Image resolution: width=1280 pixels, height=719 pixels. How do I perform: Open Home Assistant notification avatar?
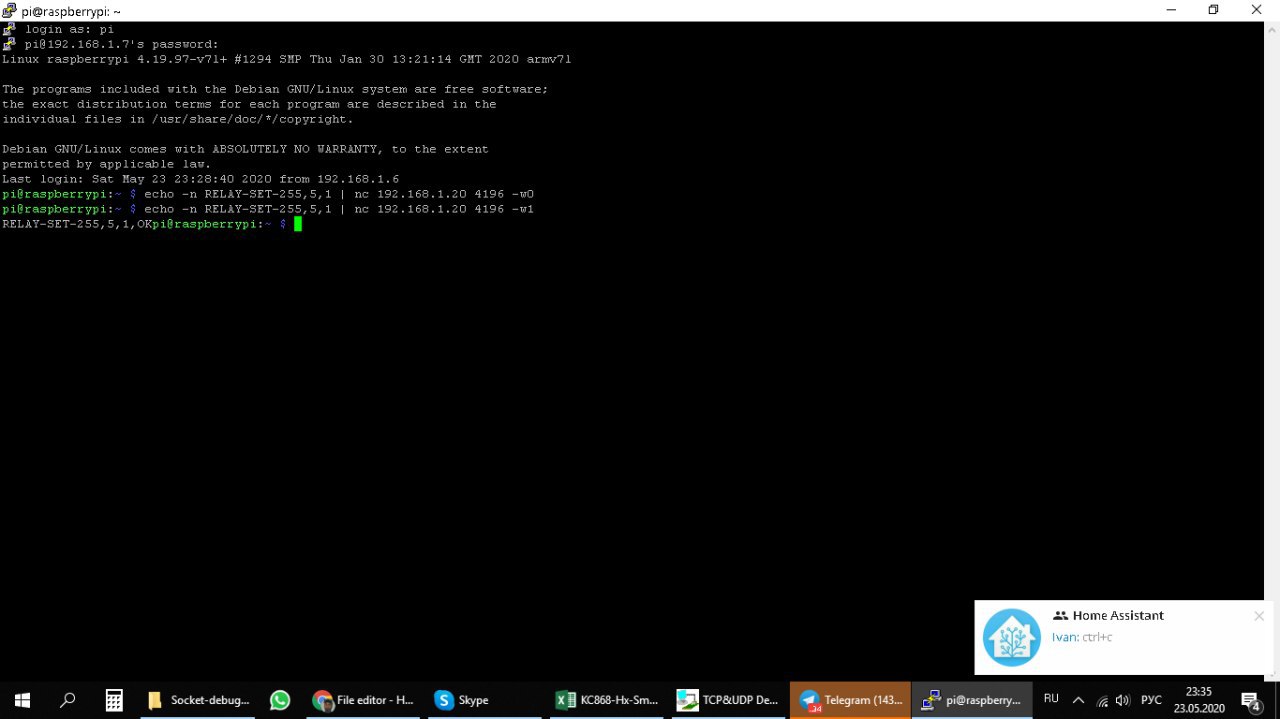(x=1012, y=637)
